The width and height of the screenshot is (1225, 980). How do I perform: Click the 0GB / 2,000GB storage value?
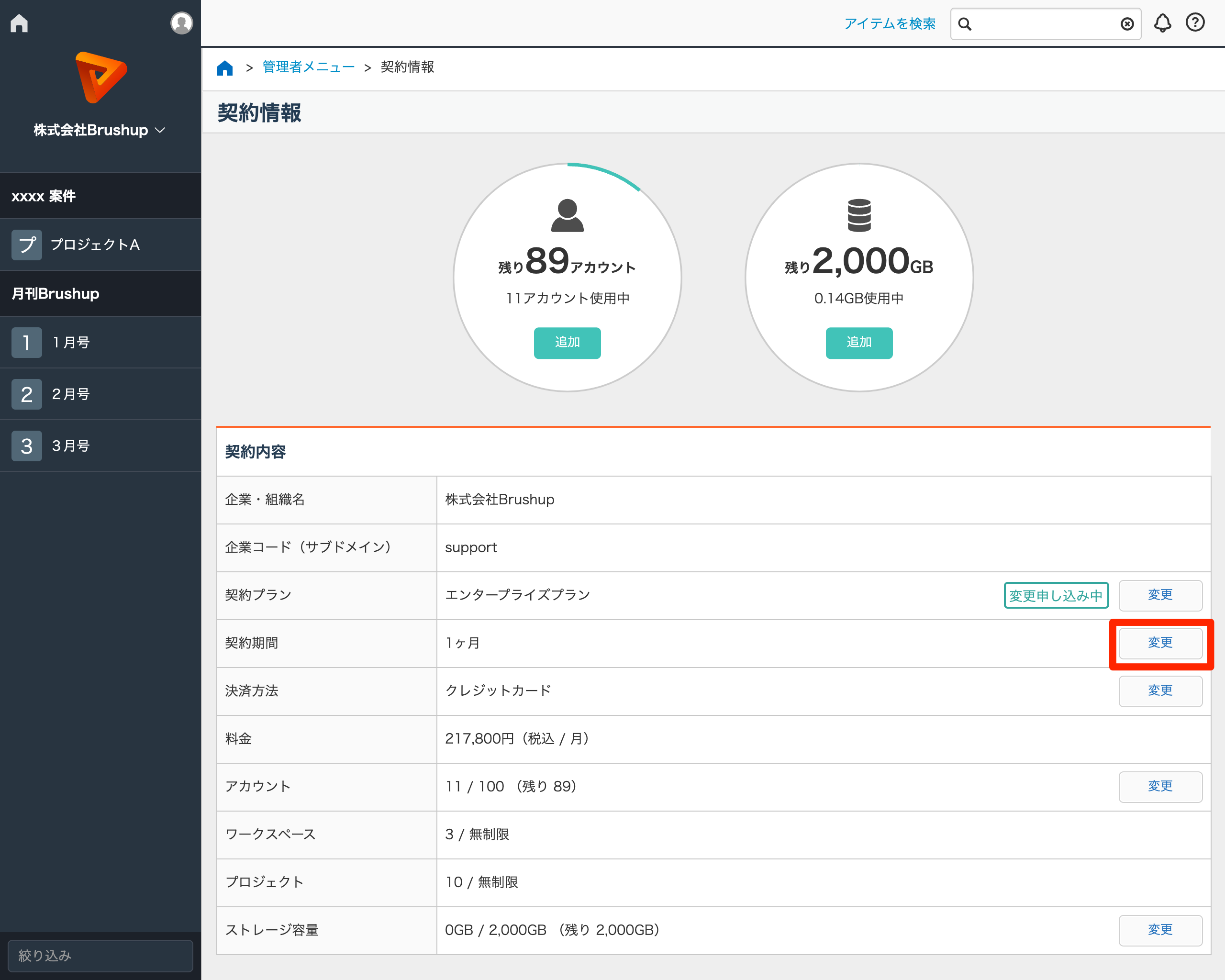(x=554, y=930)
